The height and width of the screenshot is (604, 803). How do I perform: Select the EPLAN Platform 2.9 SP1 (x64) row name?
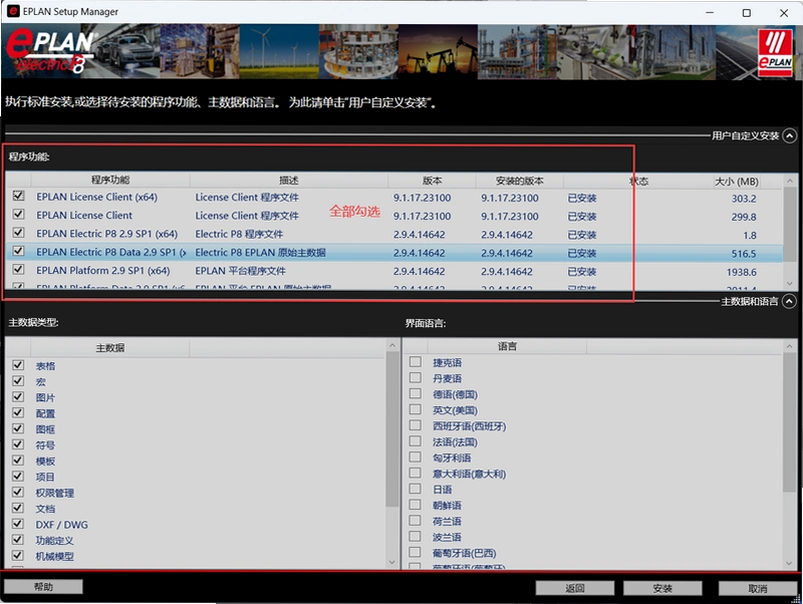(103, 270)
